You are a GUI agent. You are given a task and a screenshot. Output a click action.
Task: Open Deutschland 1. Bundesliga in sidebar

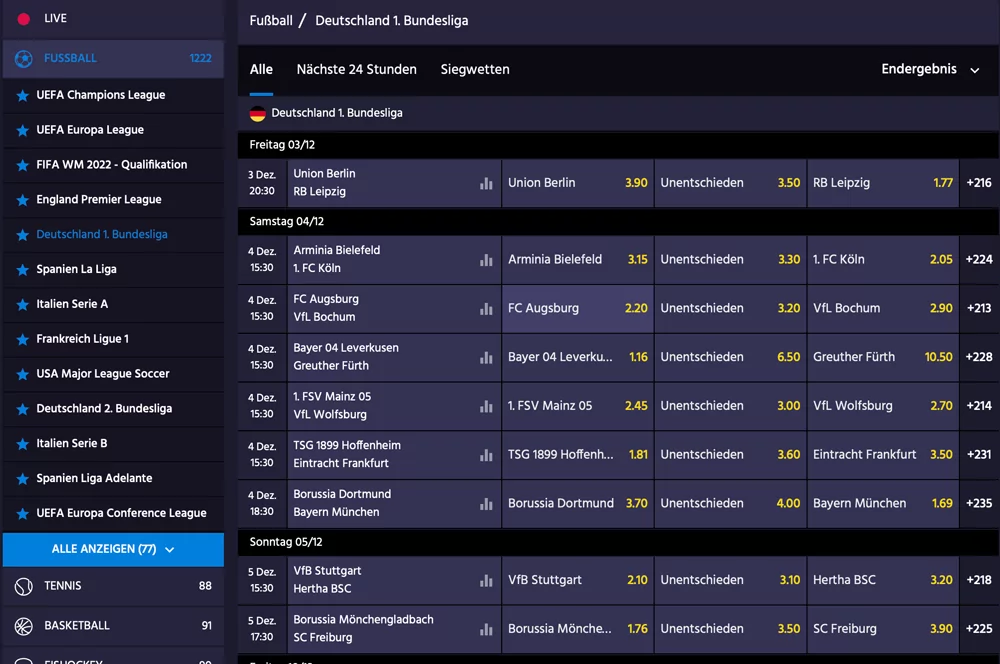(x=113, y=235)
